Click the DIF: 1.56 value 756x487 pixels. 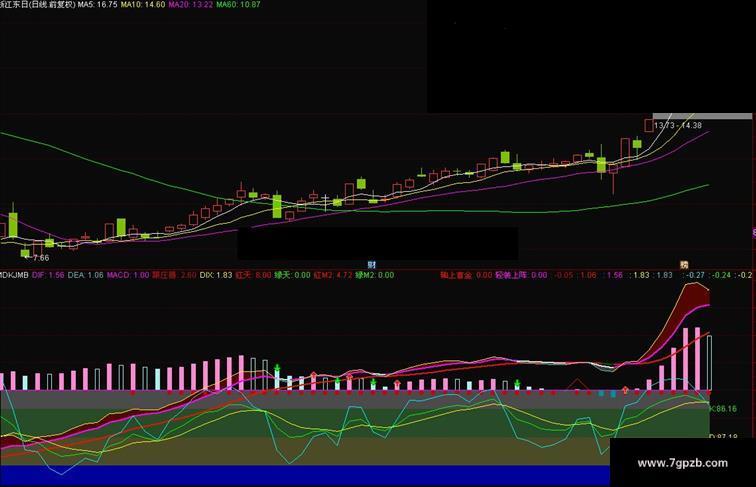(x=48, y=275)
